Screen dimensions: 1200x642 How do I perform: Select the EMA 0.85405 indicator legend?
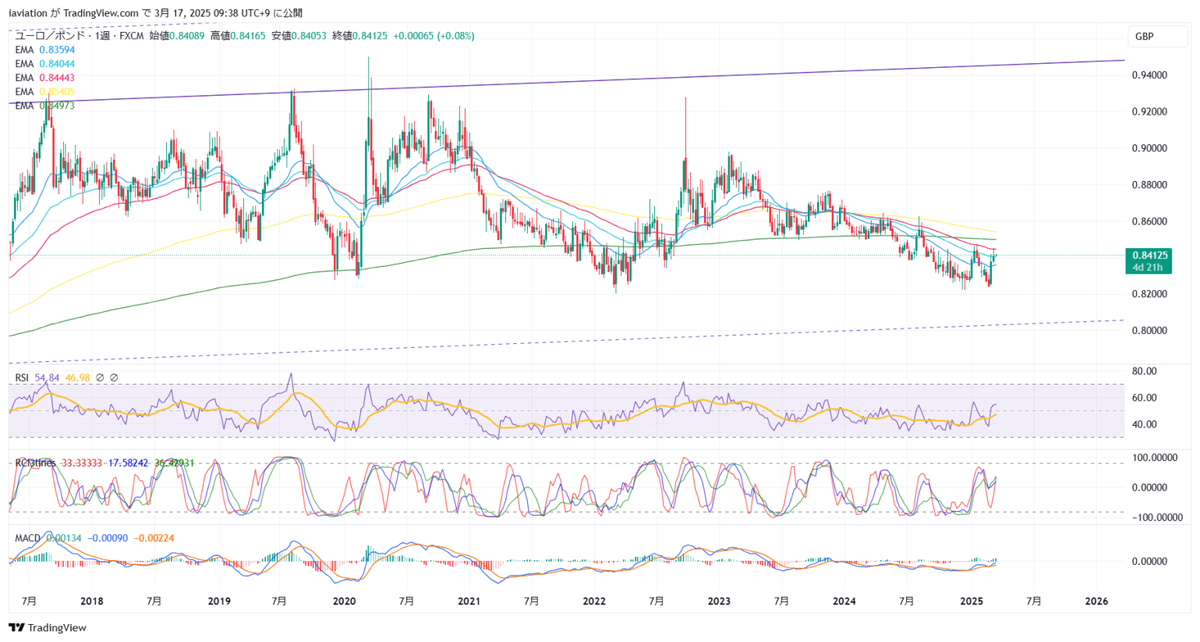tap(44, 91)
